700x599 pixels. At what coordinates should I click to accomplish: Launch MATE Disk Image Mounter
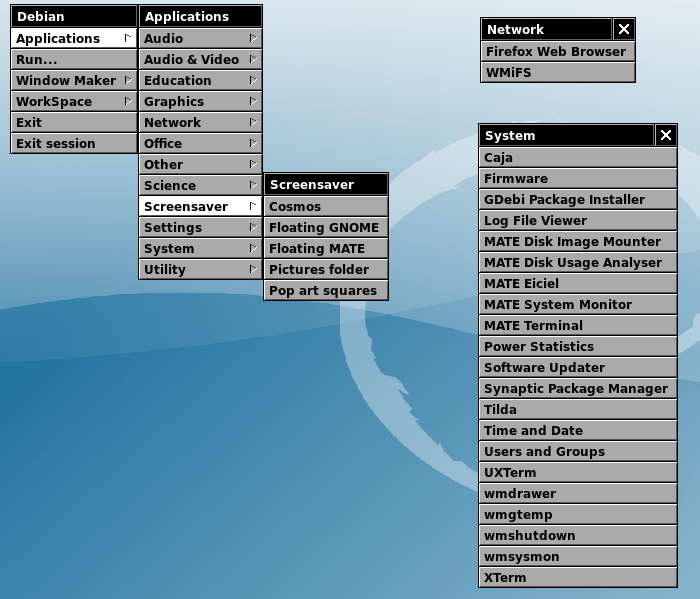tap(578, 241)
